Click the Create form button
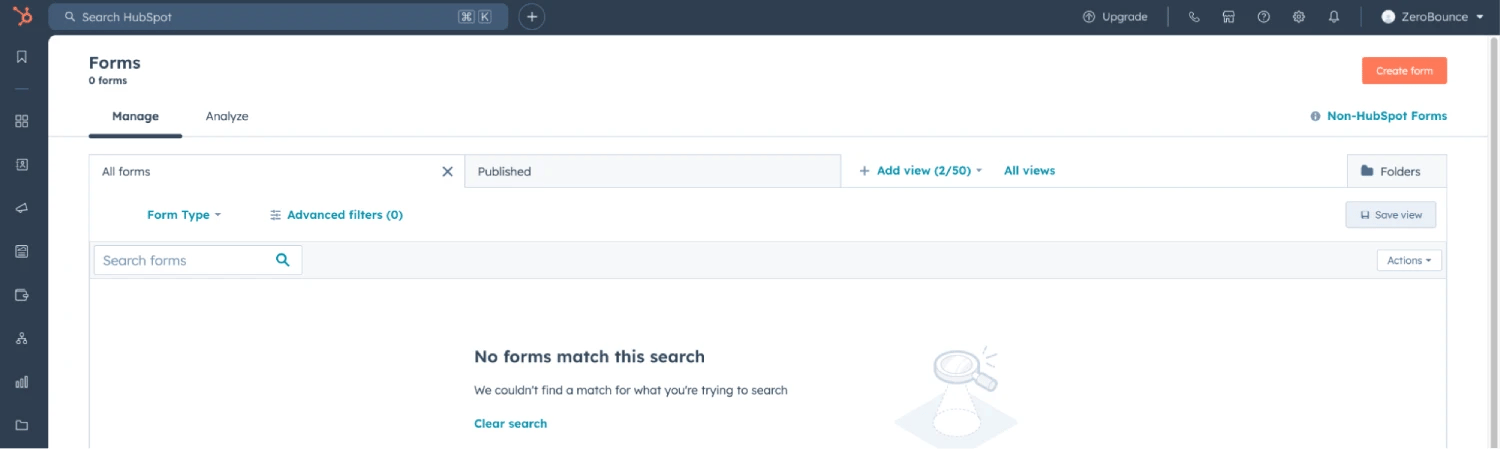 (1404, 71)
